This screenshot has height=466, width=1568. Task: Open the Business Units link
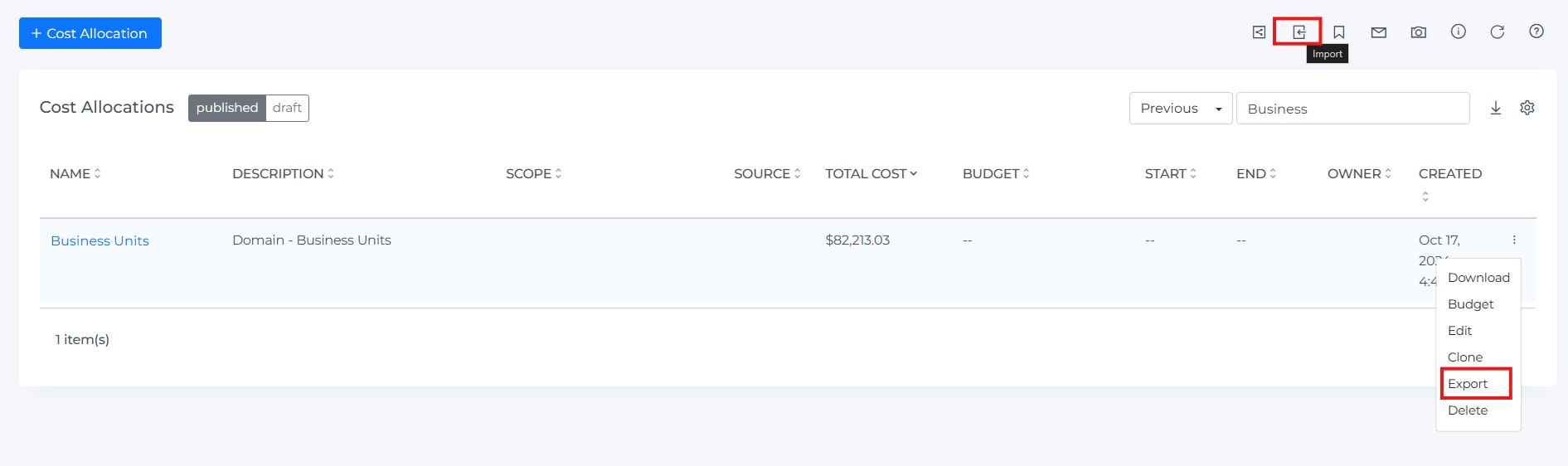pos(100,240)
